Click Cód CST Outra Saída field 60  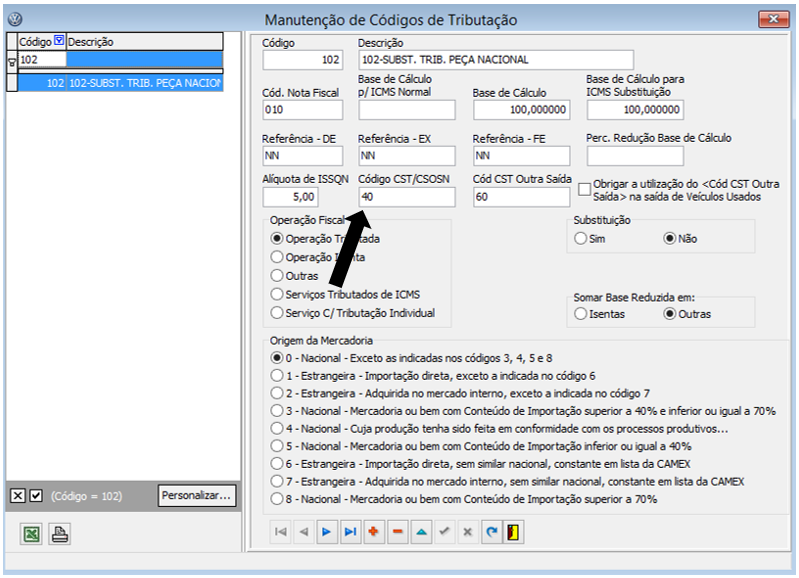521,197
